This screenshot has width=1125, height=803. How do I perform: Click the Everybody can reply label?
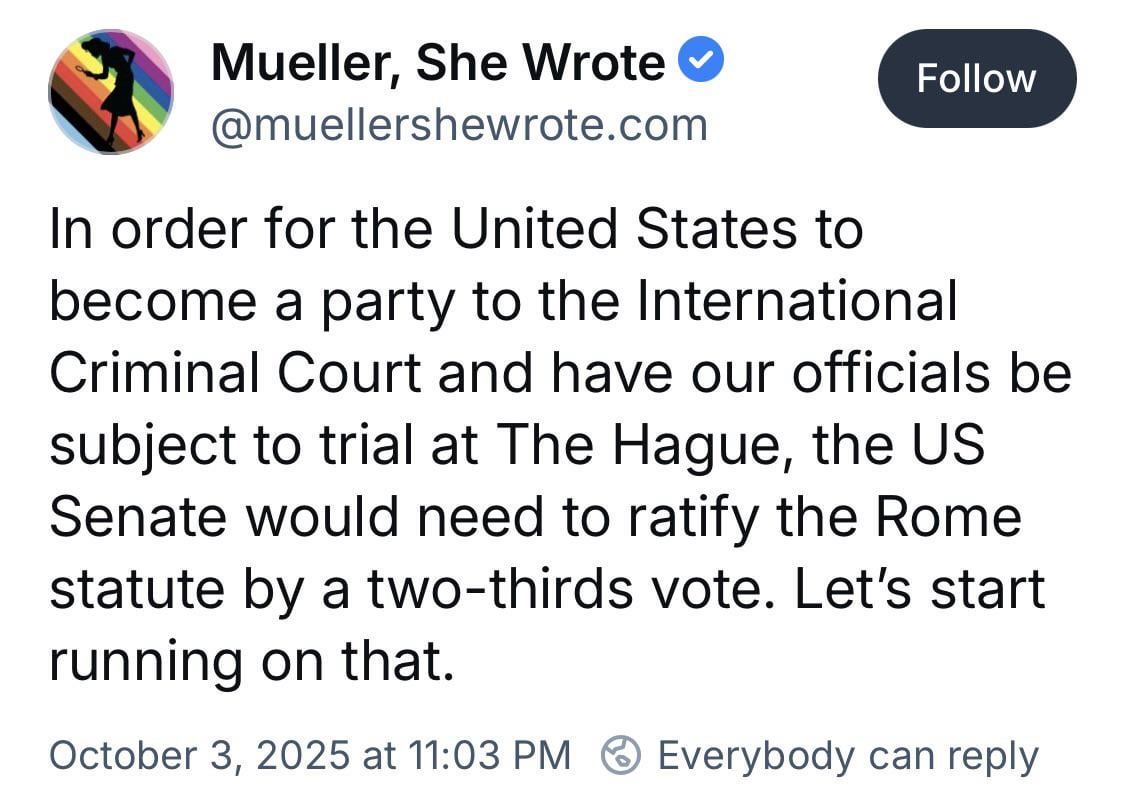[848, 755]
